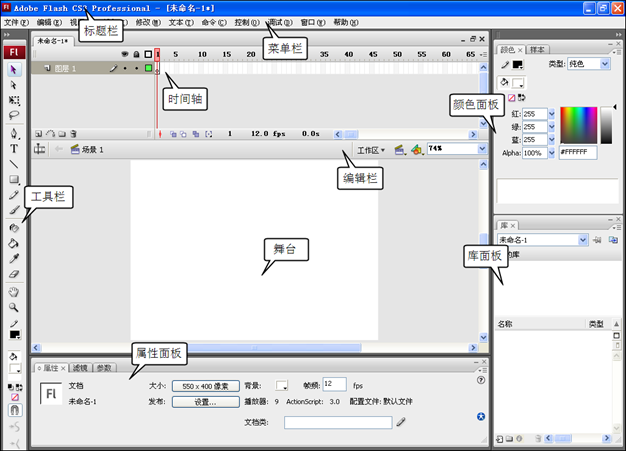Select the Subselection tool
The image size is (626, 451).
click(x=14, y=85)
